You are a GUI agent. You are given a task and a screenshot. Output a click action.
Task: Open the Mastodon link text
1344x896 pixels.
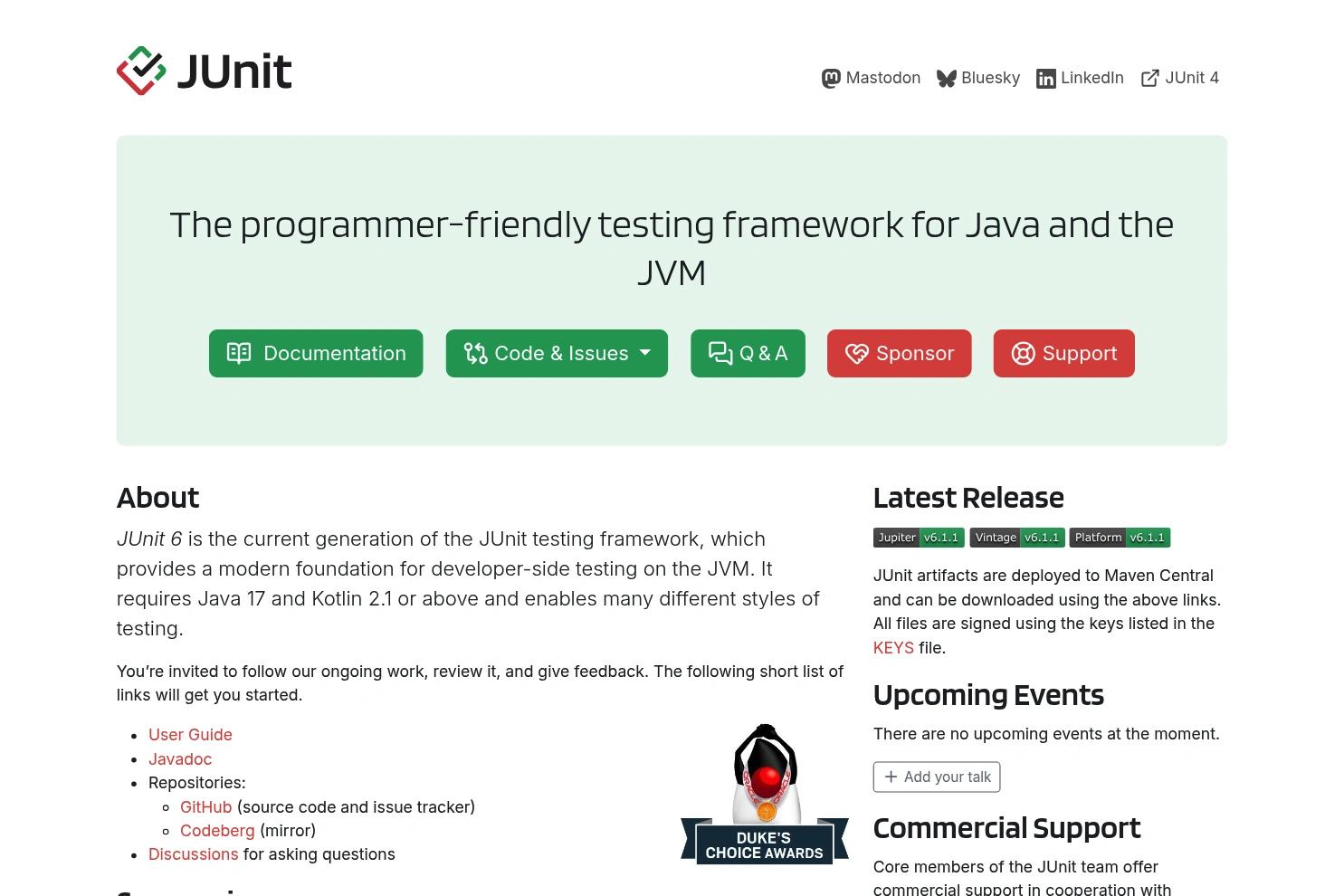click(883, 78)
